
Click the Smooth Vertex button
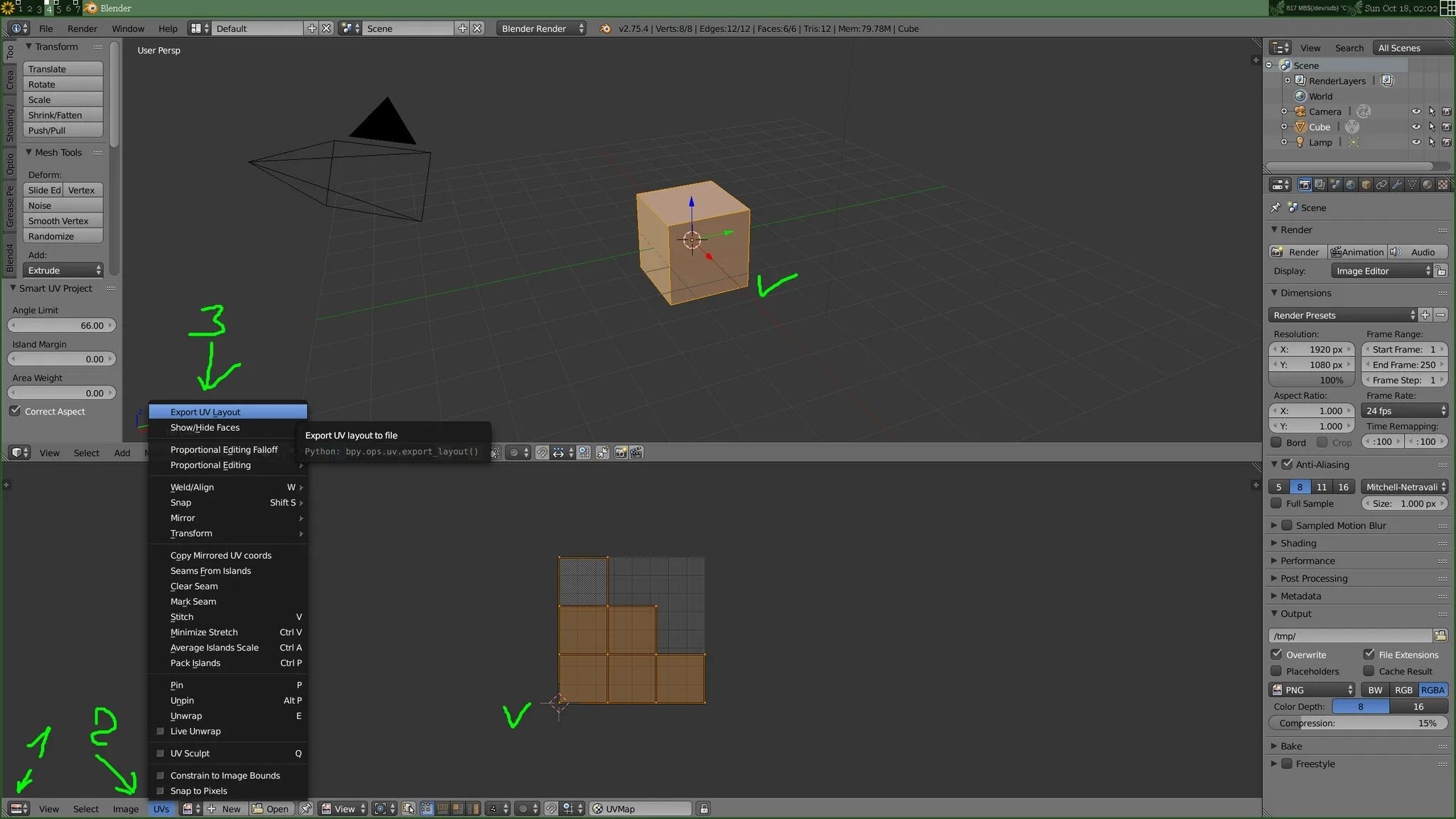[x=63, y=221]
